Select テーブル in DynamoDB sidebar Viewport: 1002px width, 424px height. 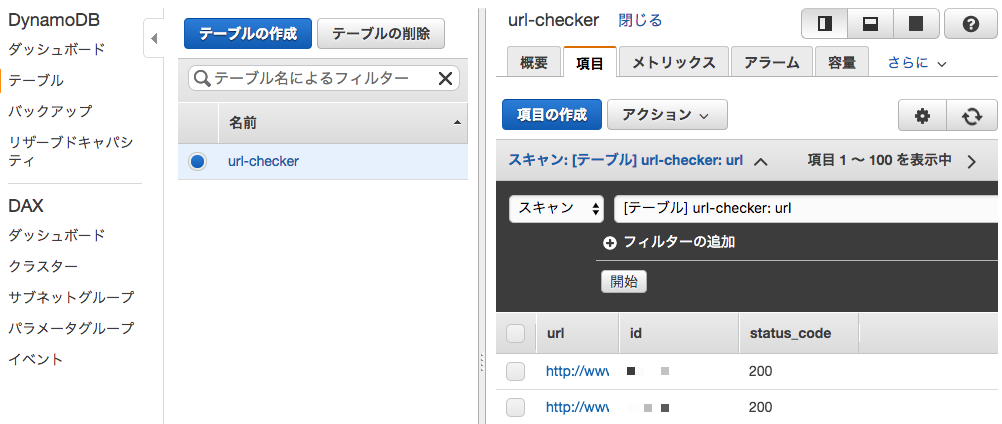tap(36, 80)
